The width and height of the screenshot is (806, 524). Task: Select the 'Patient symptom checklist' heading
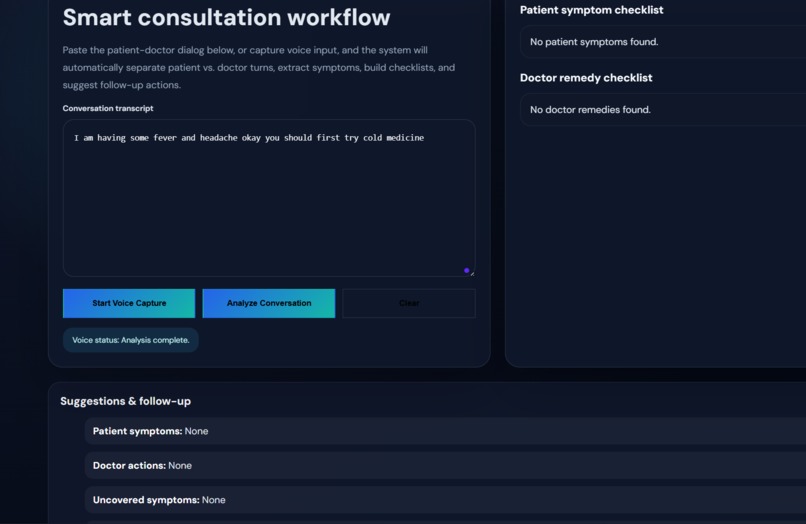click(591, 10)
